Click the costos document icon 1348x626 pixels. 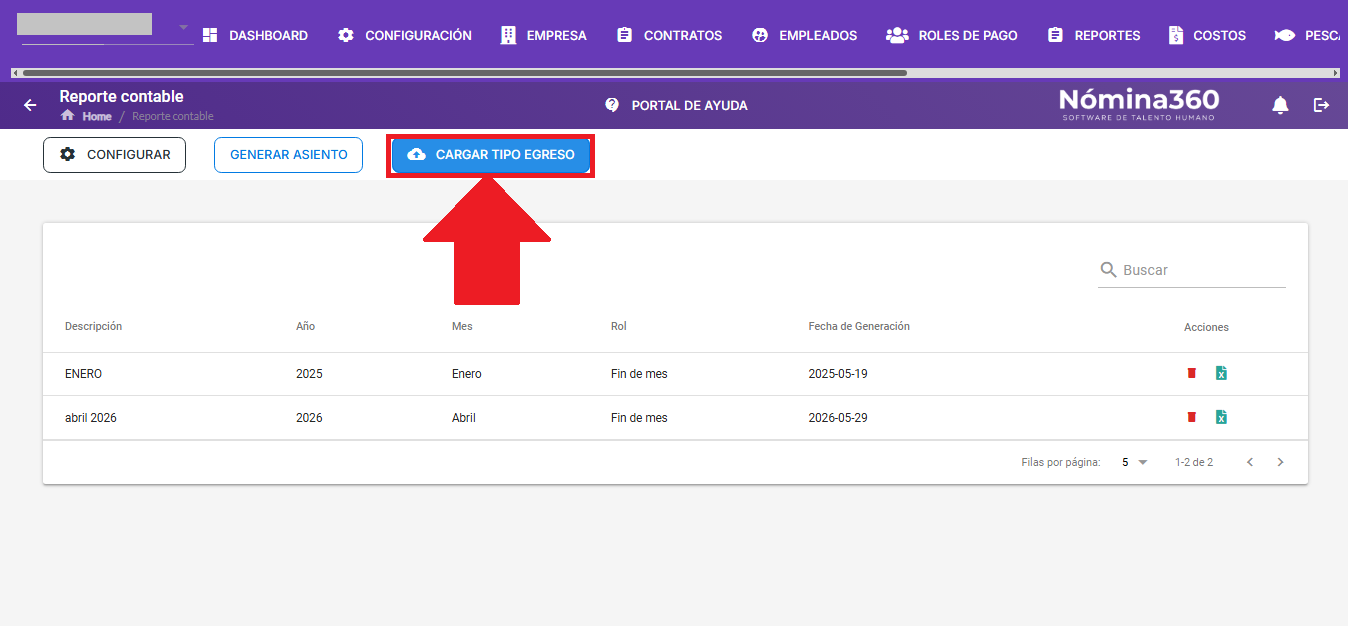click(x=1176, y=35)
